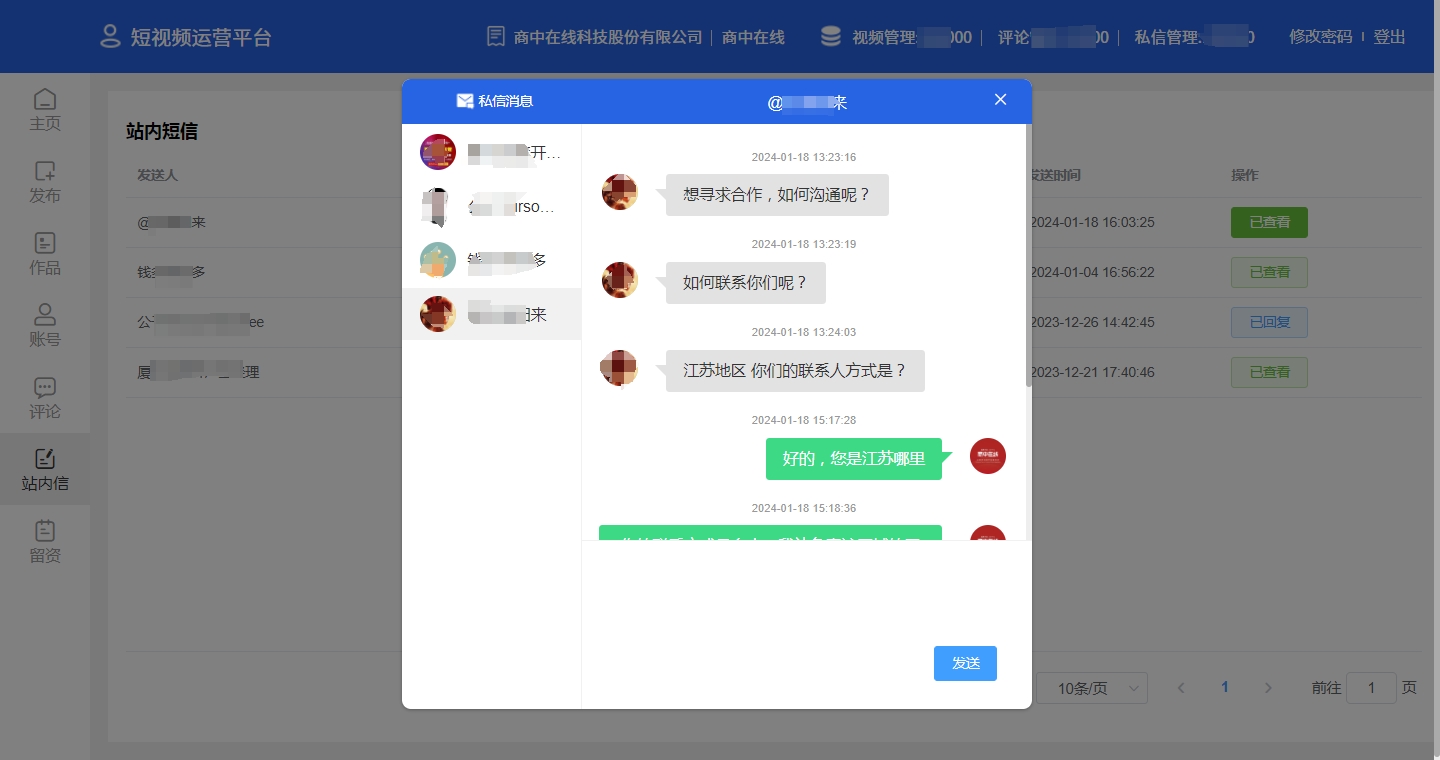Expand the 10条/页 page size dropdown
This screenshot has height=760, width=1440.
point(1091,688)
